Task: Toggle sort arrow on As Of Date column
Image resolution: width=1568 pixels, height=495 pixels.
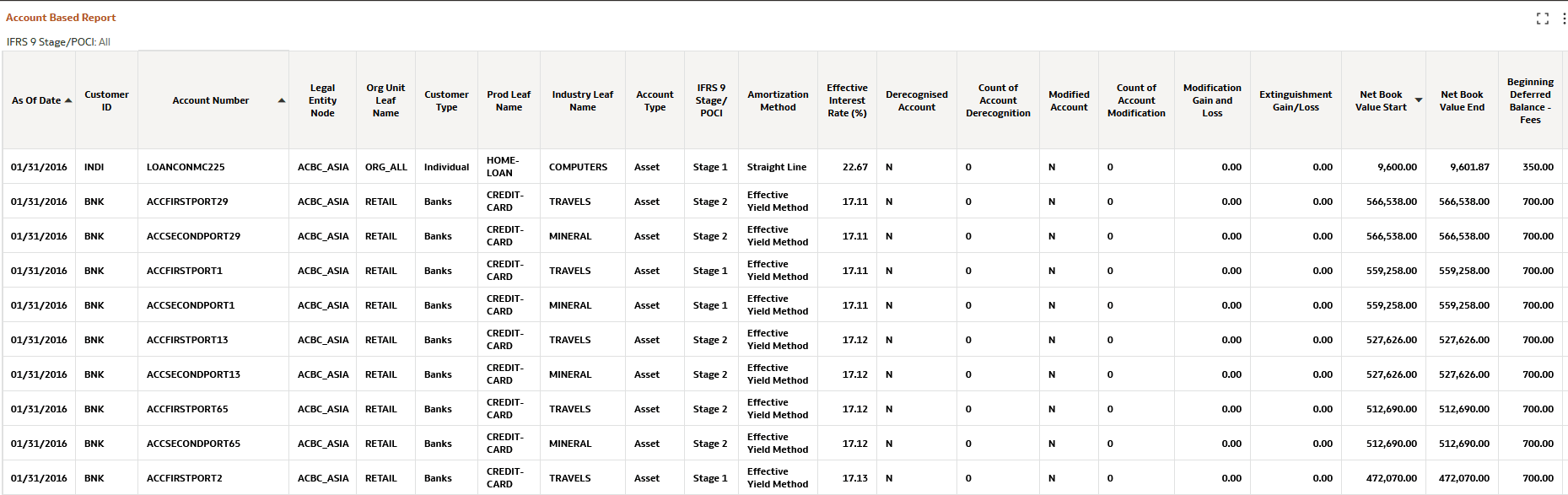Action: click(x=68, y=100)
